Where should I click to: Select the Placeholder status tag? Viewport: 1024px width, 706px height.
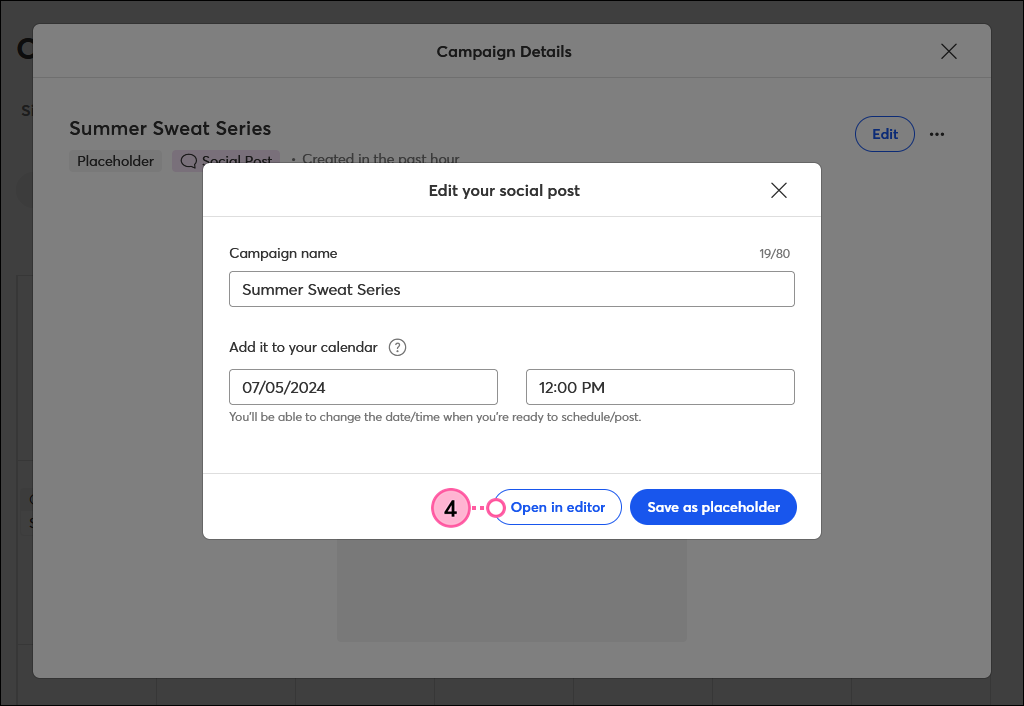click(116, 161)
